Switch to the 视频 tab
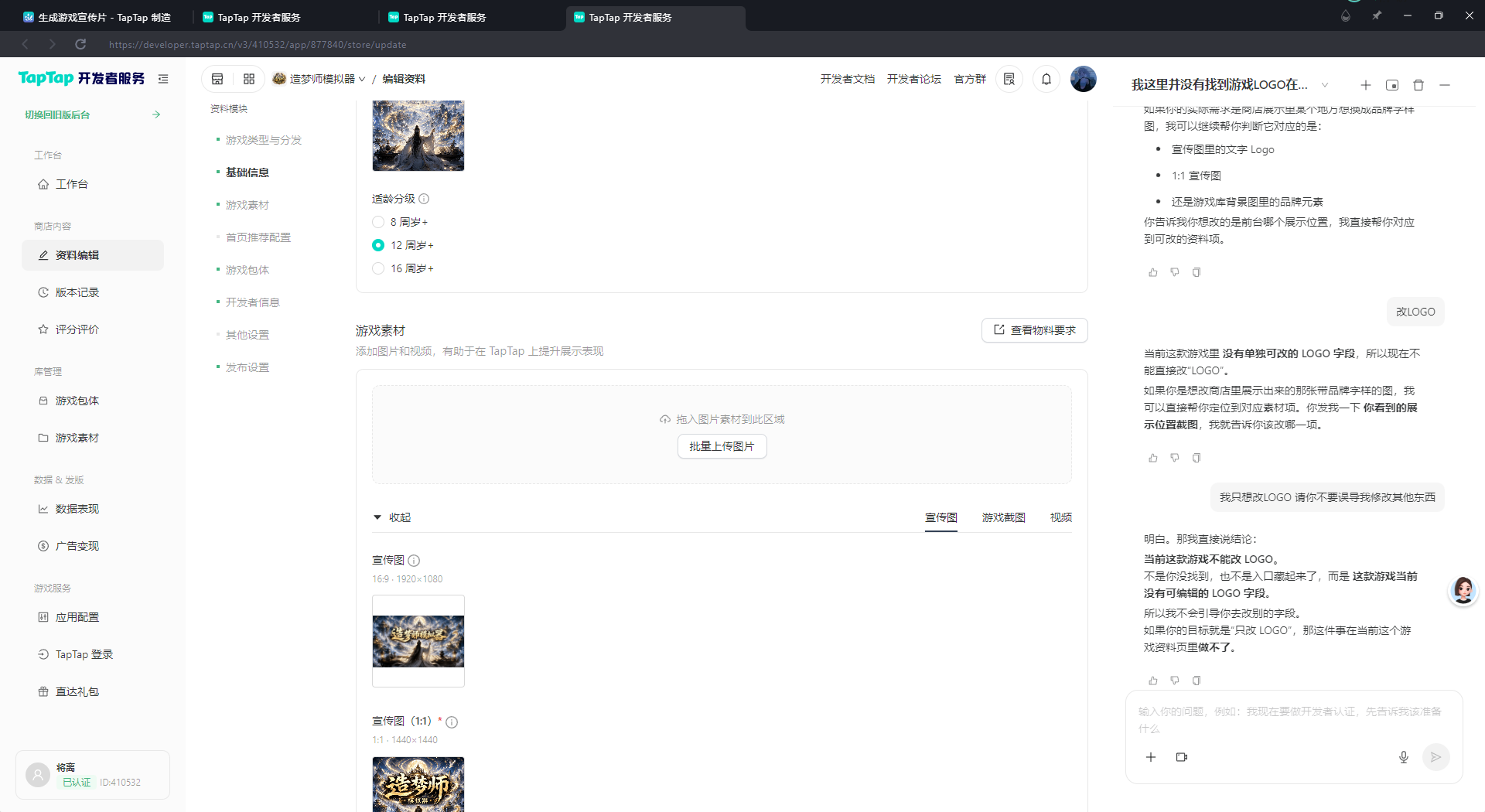 (1061, 517)
